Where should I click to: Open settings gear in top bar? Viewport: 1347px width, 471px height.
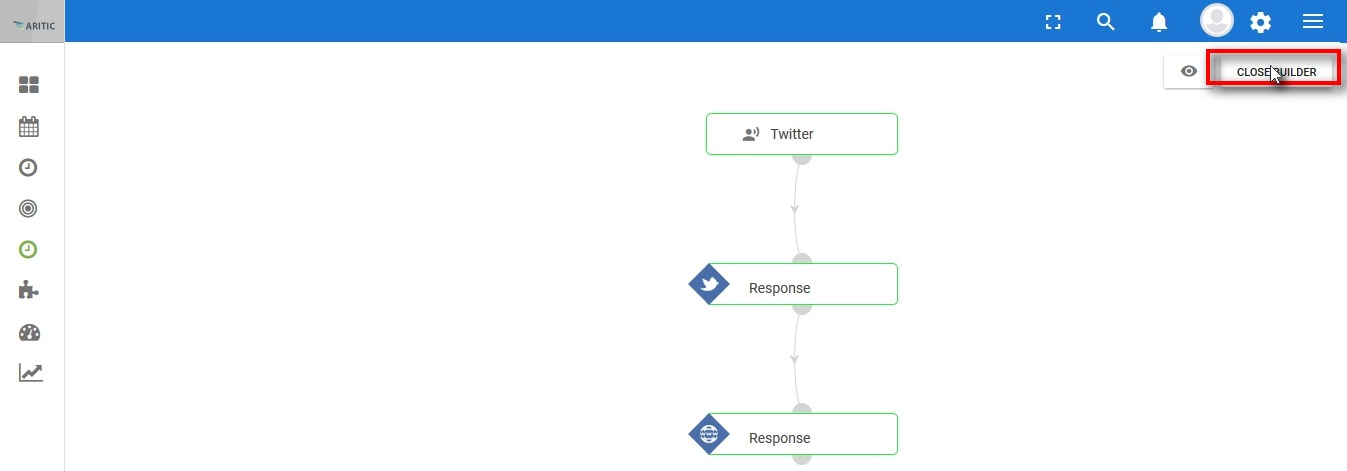pos(1261,22)
